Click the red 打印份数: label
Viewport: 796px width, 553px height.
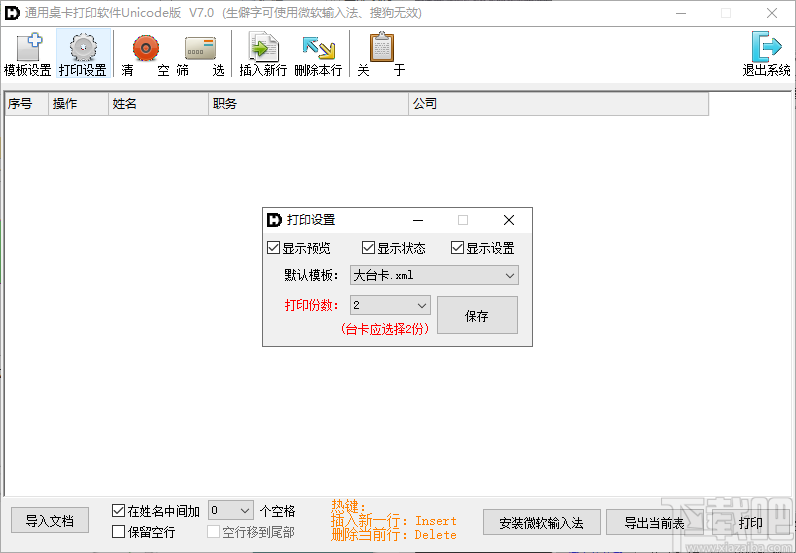tap(311, 305)
